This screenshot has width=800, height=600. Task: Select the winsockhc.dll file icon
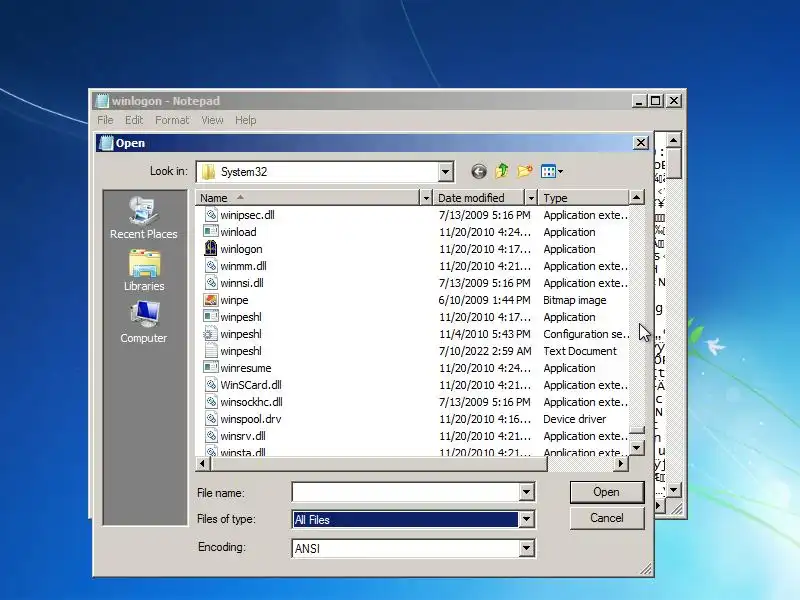211,402
